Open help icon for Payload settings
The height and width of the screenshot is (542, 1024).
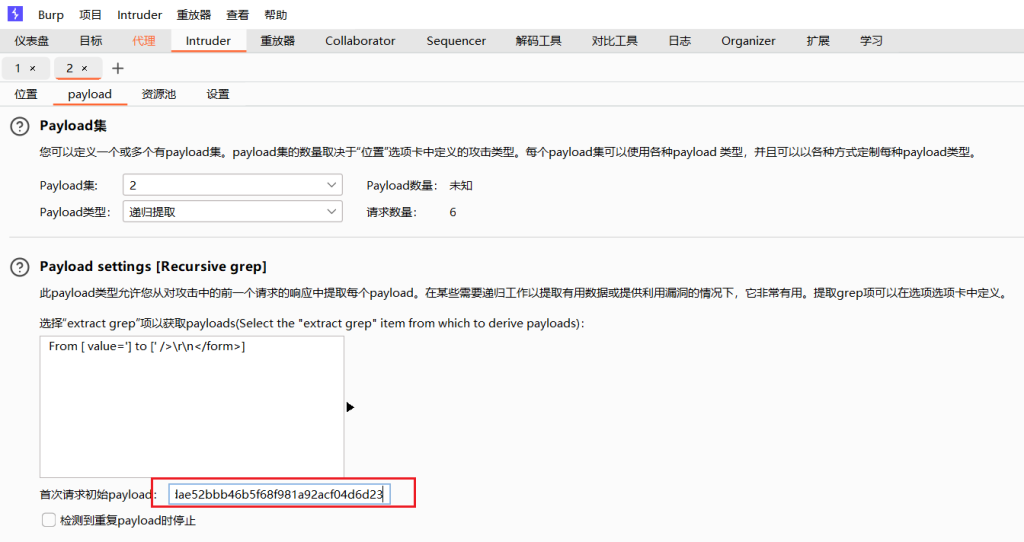coord(19,267)
